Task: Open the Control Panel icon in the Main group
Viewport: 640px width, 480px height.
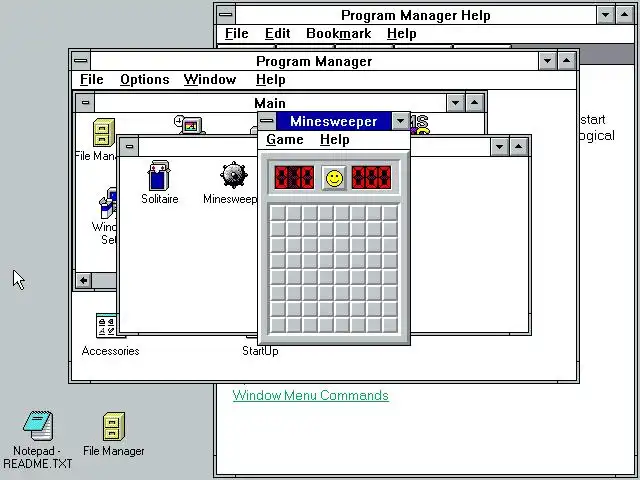Action: (190, 124)
